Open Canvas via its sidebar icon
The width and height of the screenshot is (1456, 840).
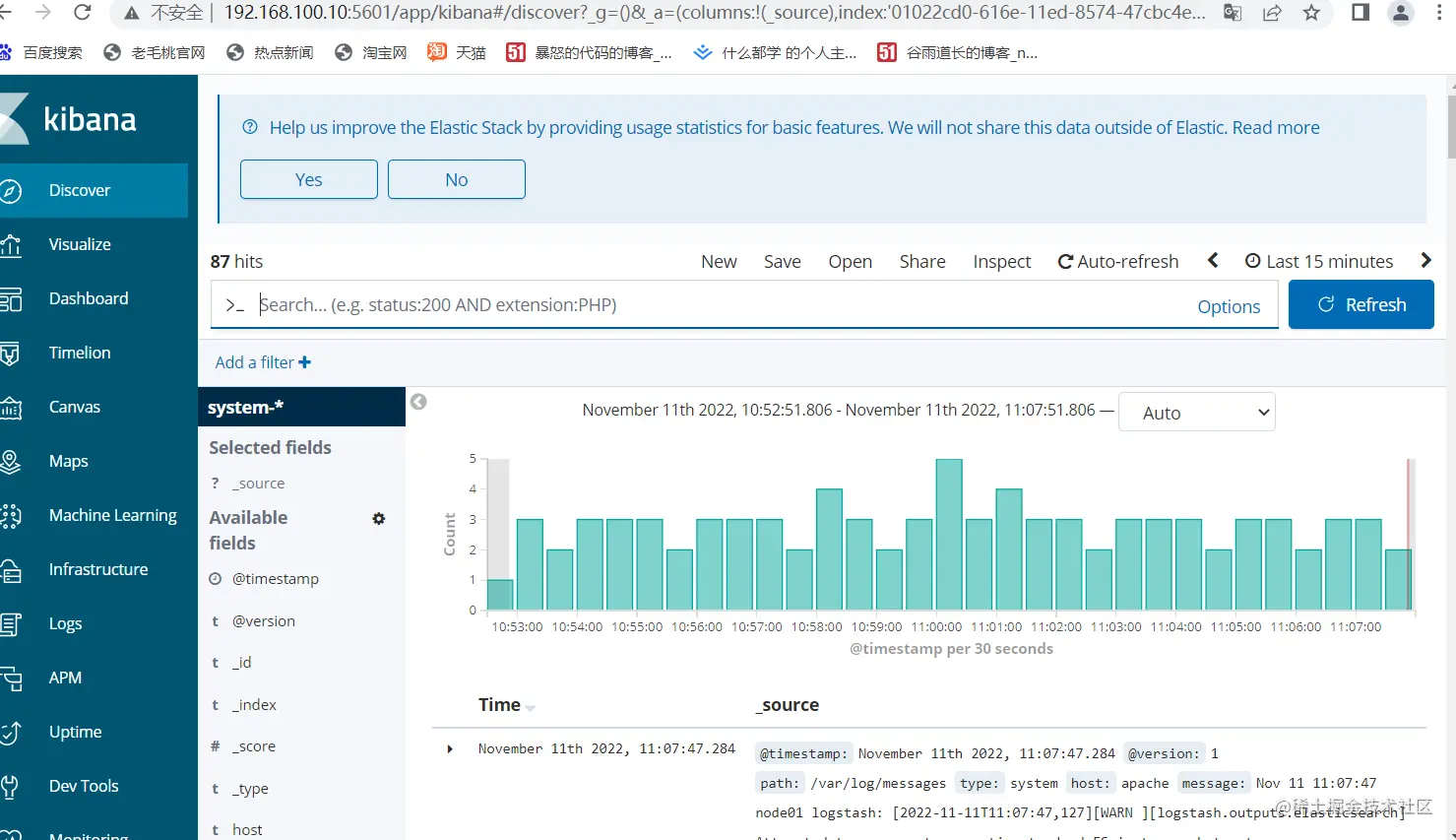10,408
